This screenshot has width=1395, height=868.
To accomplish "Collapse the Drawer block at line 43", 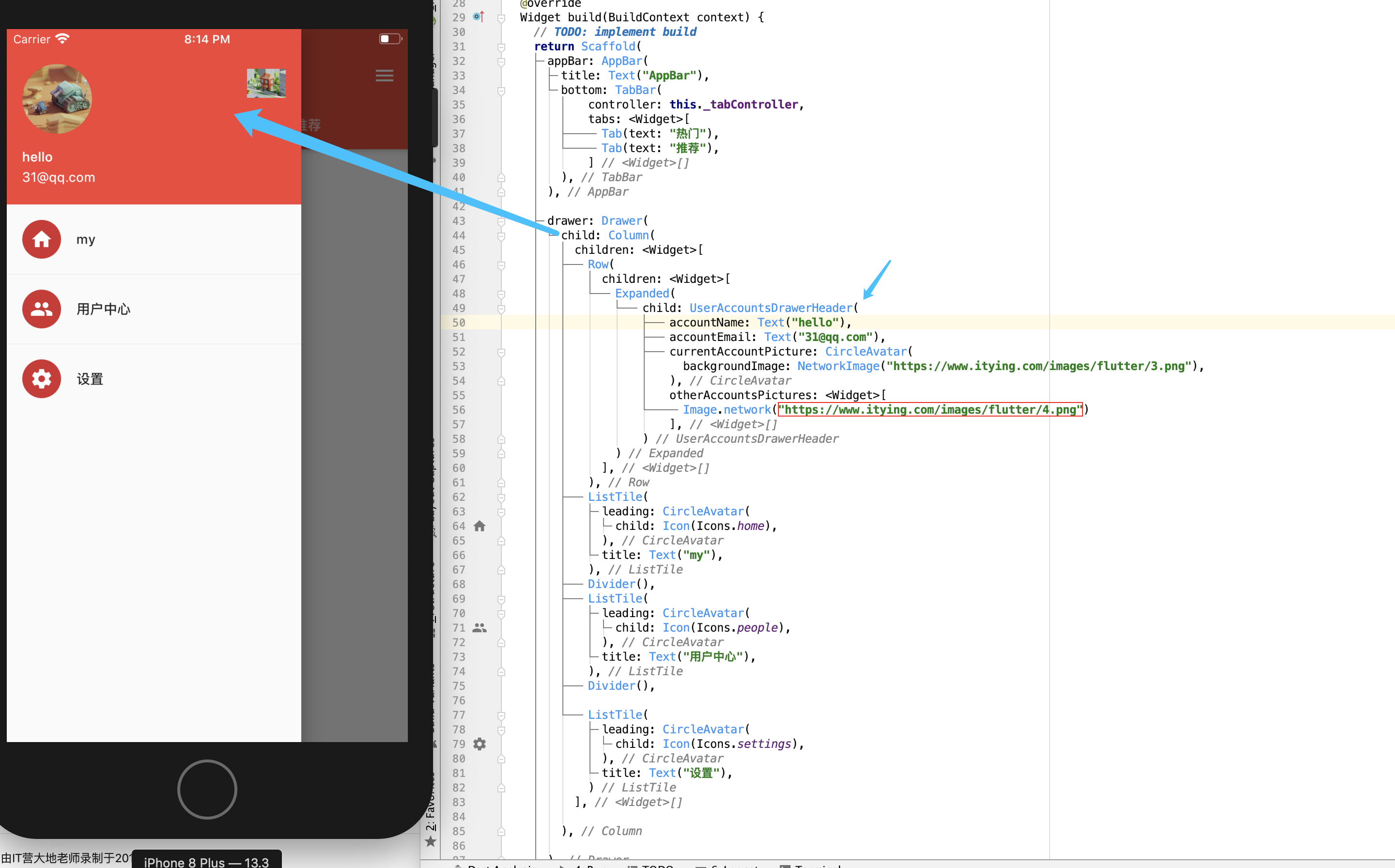I will click(501, 221).
